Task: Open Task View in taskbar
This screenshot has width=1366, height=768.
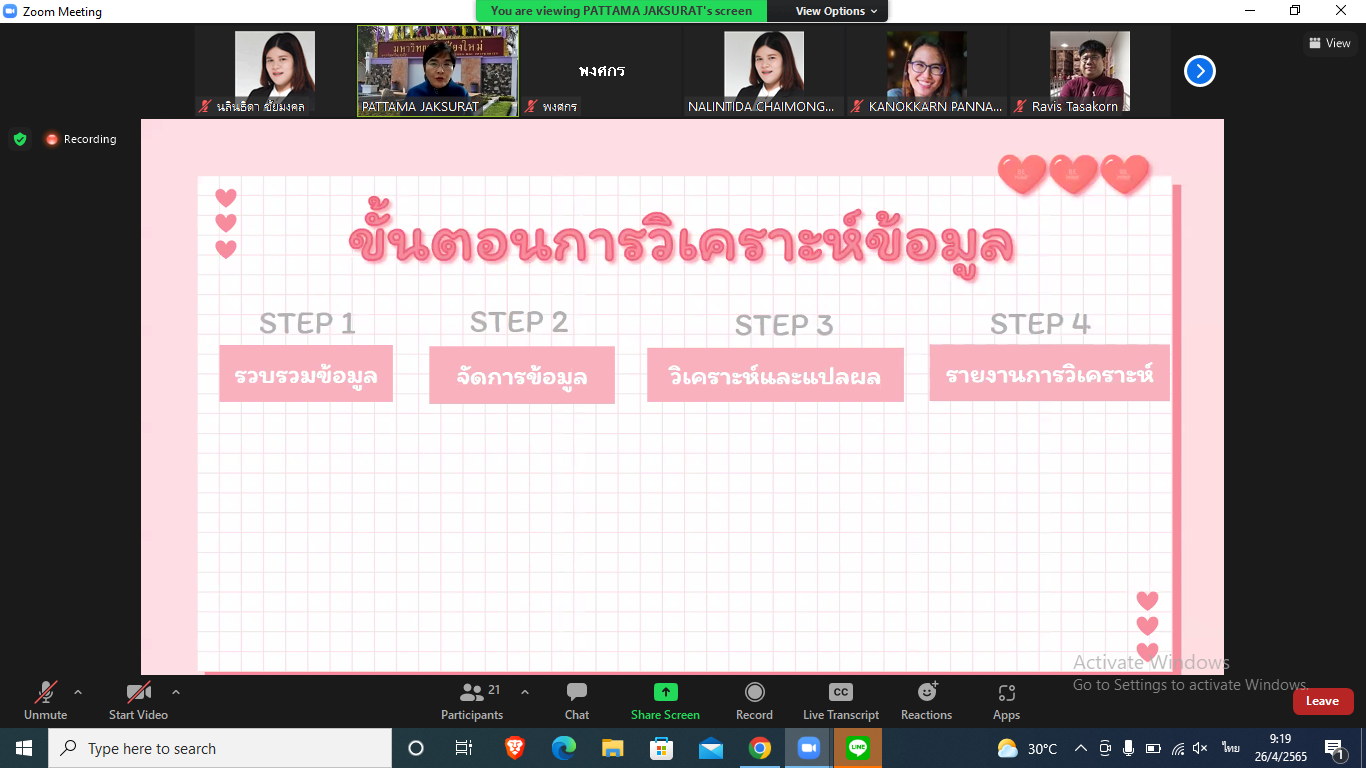Action: point(464,748)
